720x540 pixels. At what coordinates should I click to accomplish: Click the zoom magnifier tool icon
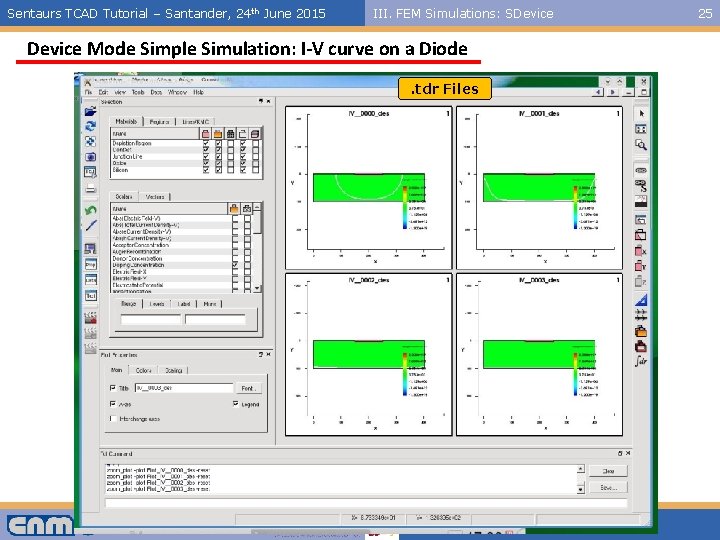tap(641, 145)
